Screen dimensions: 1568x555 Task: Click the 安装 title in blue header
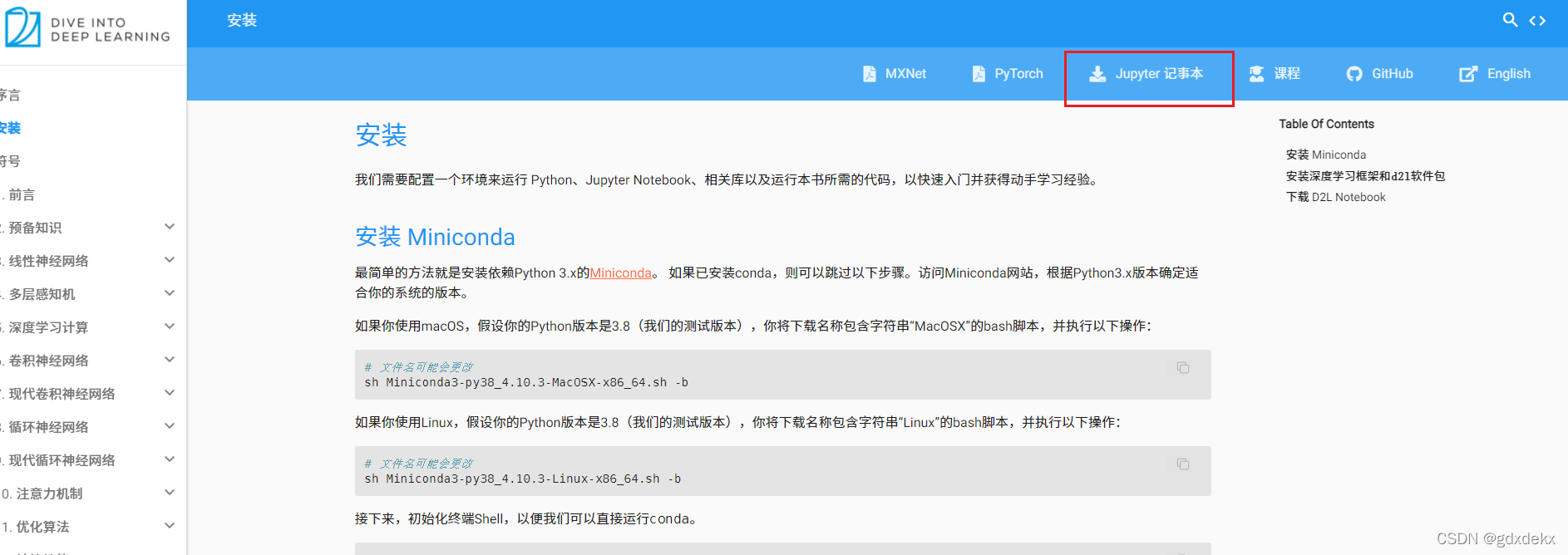tap(242, 20)
